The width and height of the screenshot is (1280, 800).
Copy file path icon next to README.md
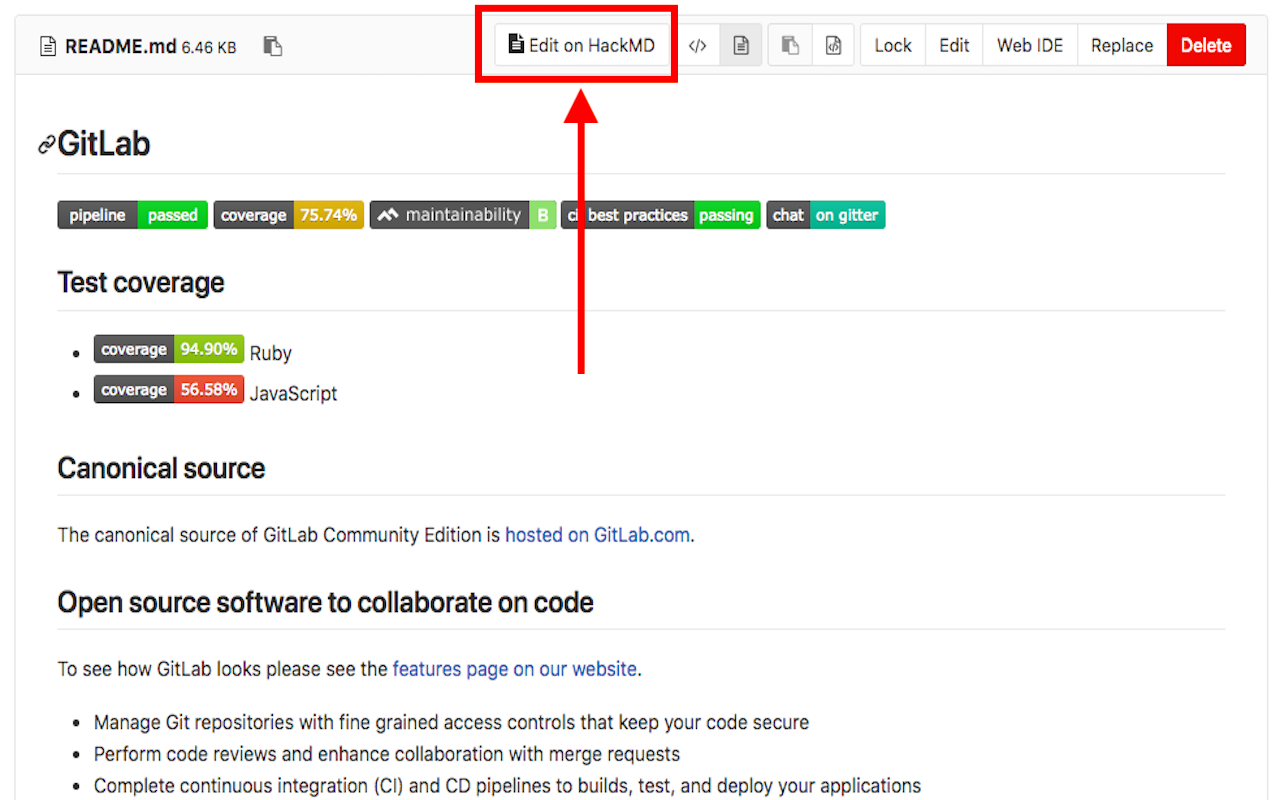[272, 46]
